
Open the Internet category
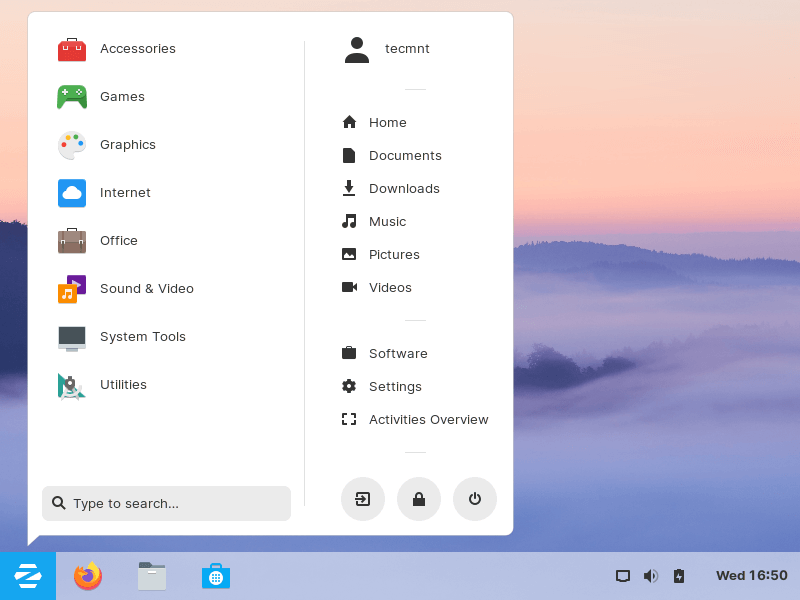[125, 193]
